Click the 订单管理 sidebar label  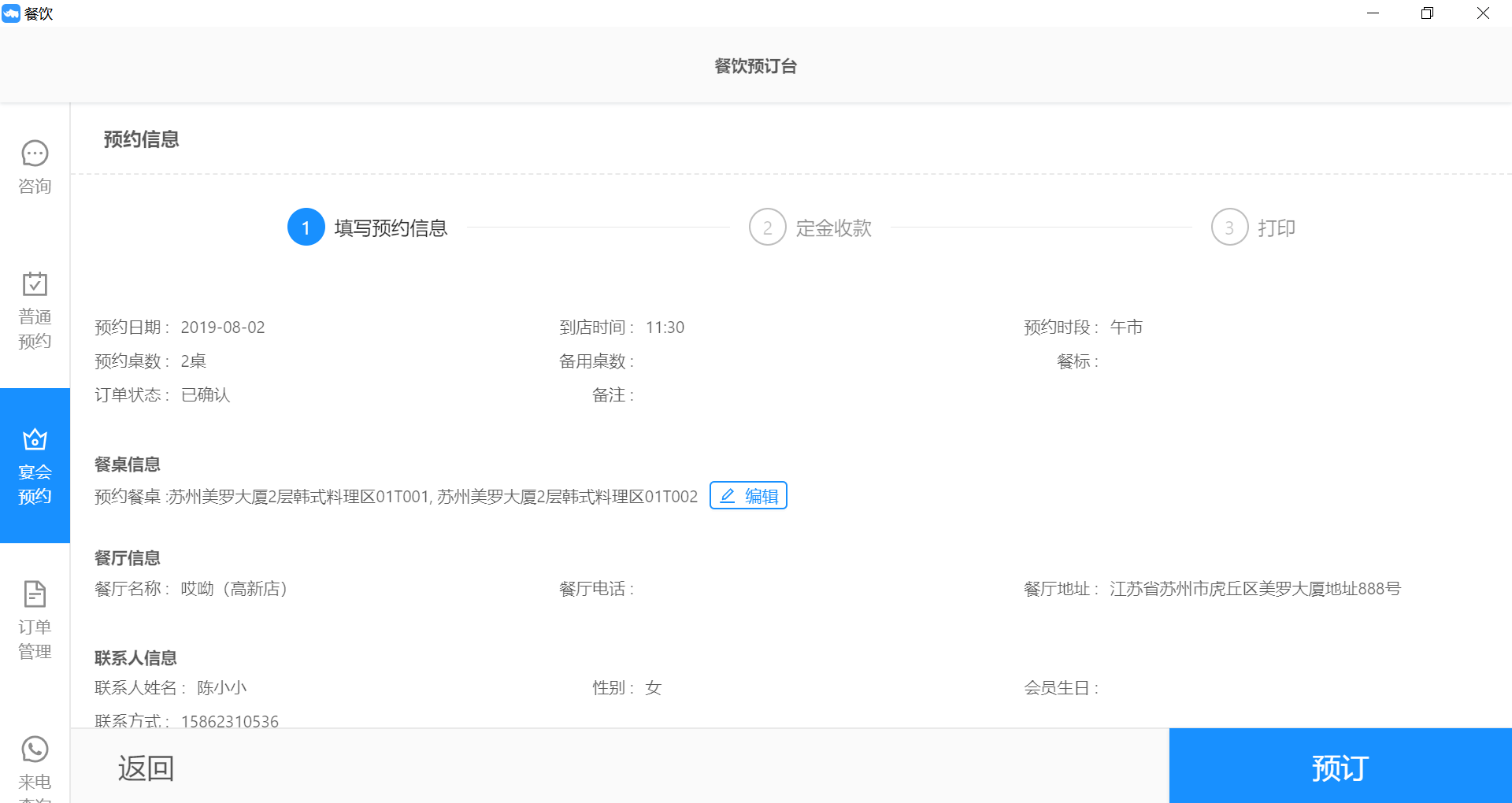click(x=35, y=639)
